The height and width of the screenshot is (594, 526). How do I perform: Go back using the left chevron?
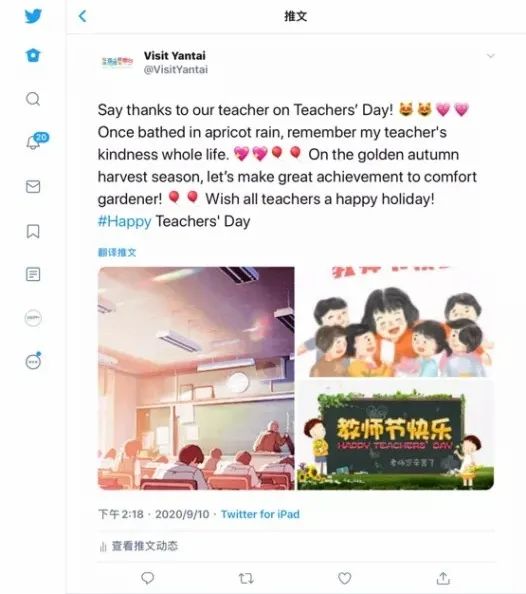82,16
